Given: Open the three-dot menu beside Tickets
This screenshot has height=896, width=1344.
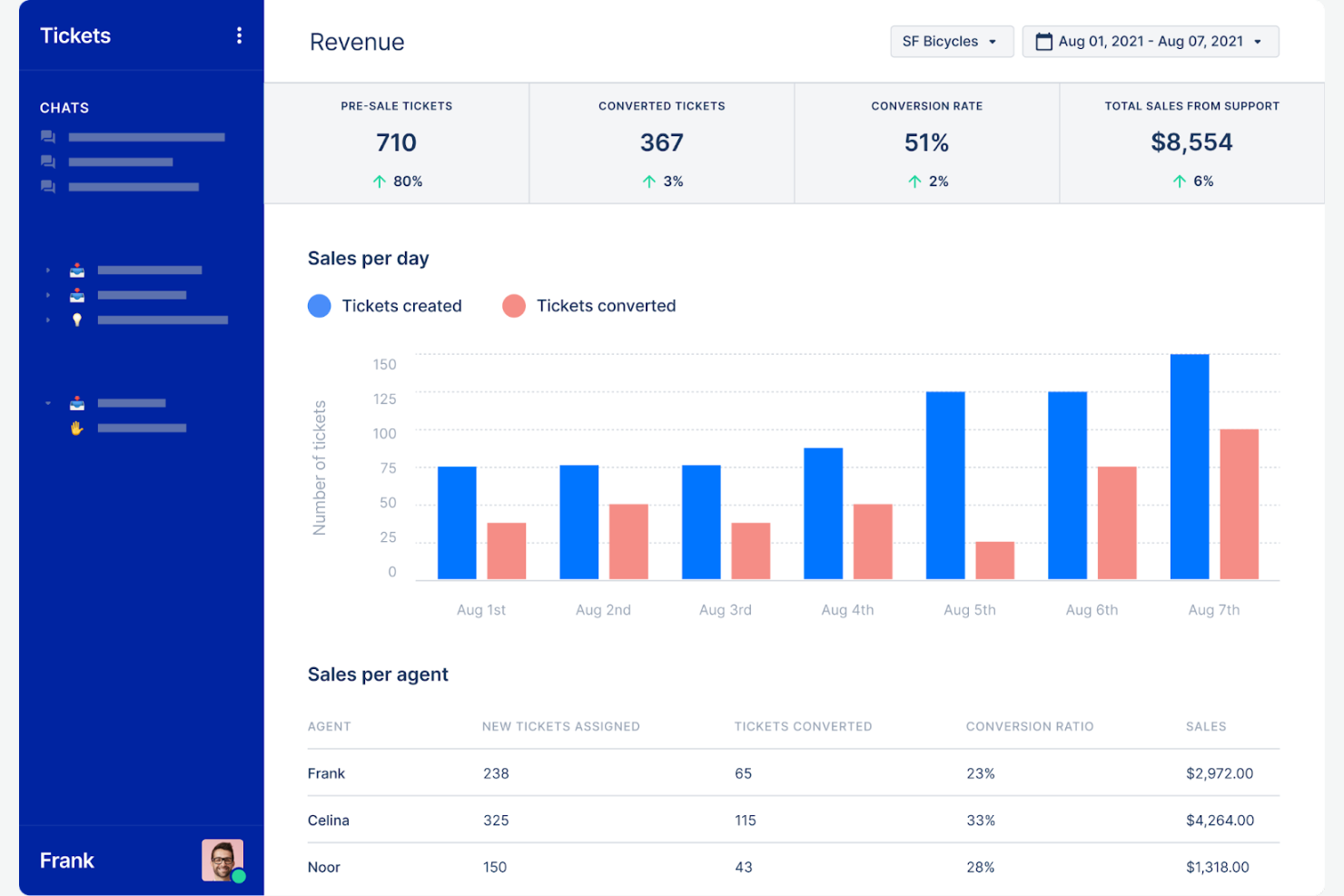Looking at the screenshot, I should (x=239, y=35).
